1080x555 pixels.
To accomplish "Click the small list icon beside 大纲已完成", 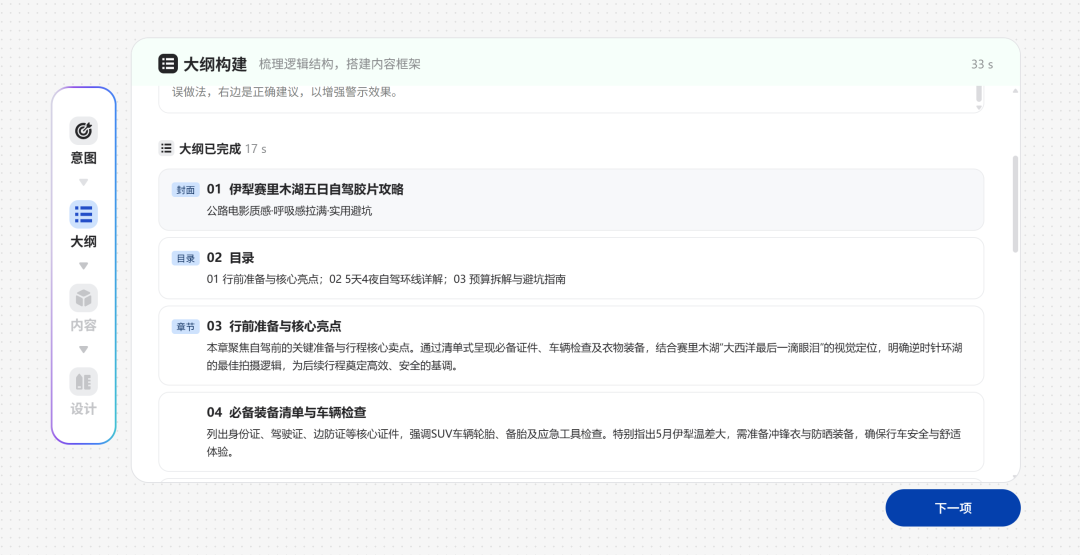I will click(166, 148).
